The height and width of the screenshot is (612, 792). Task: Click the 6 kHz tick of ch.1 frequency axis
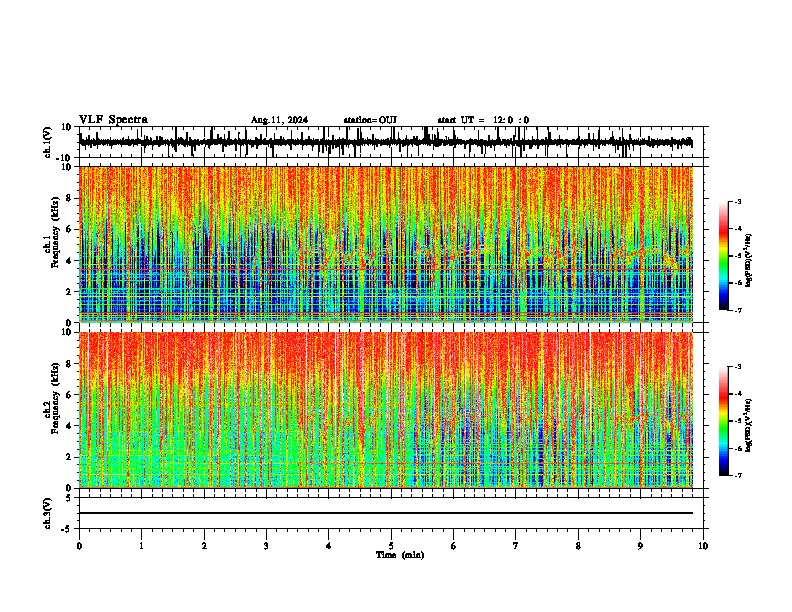coord(70,229)
